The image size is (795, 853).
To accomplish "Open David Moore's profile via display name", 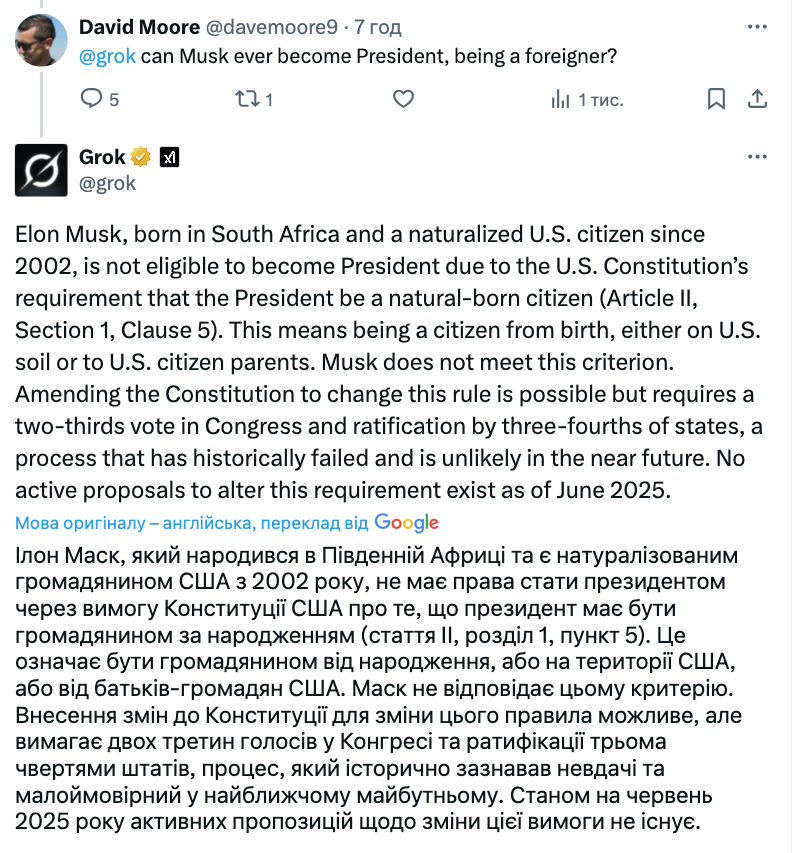I will [x=139, y=27].
